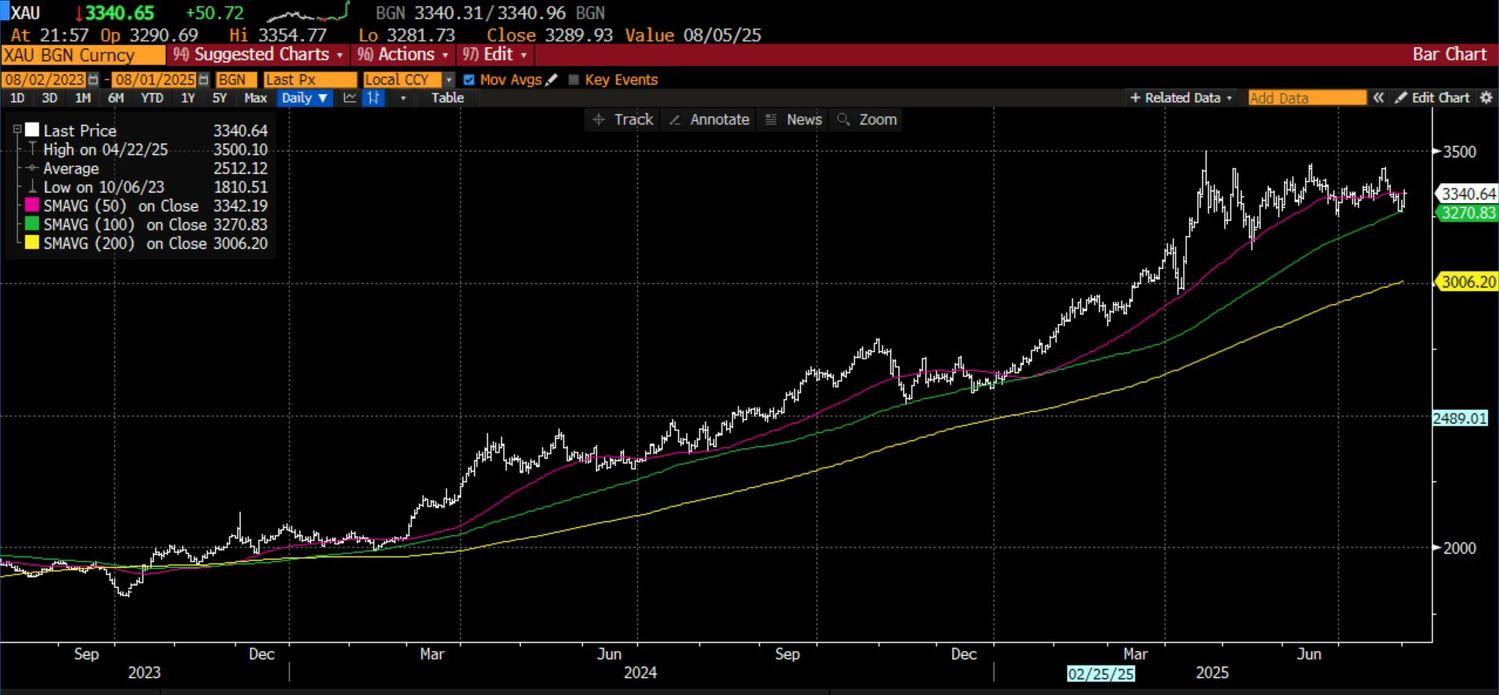Activate the Track crosshair tool
This screenshot has width=1499, height=695.
coord(622,120)
